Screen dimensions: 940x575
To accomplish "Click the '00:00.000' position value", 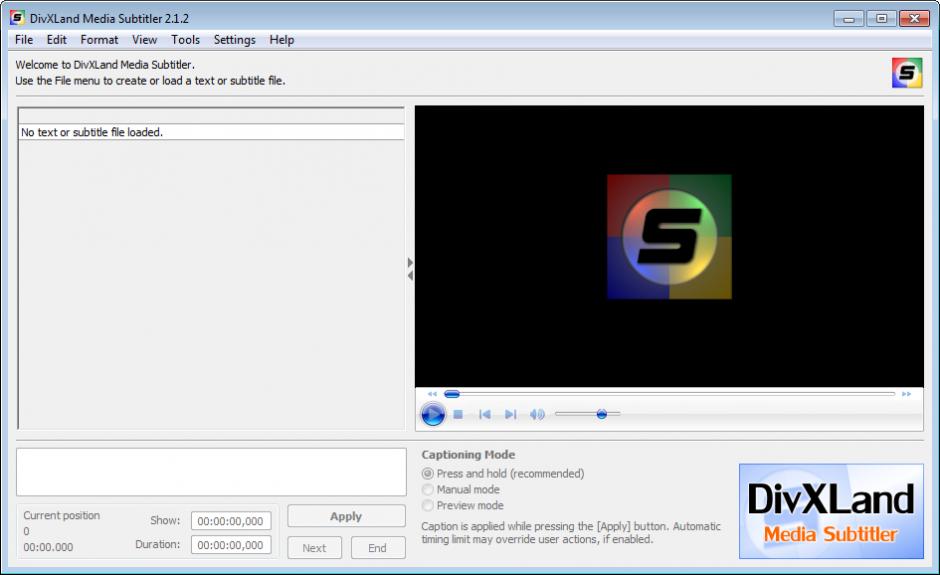I will click(48, 547).
